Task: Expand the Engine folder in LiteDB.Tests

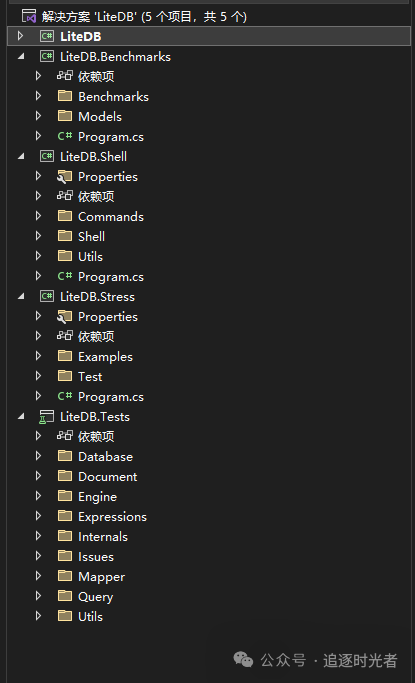Action: tap(38, 496)
